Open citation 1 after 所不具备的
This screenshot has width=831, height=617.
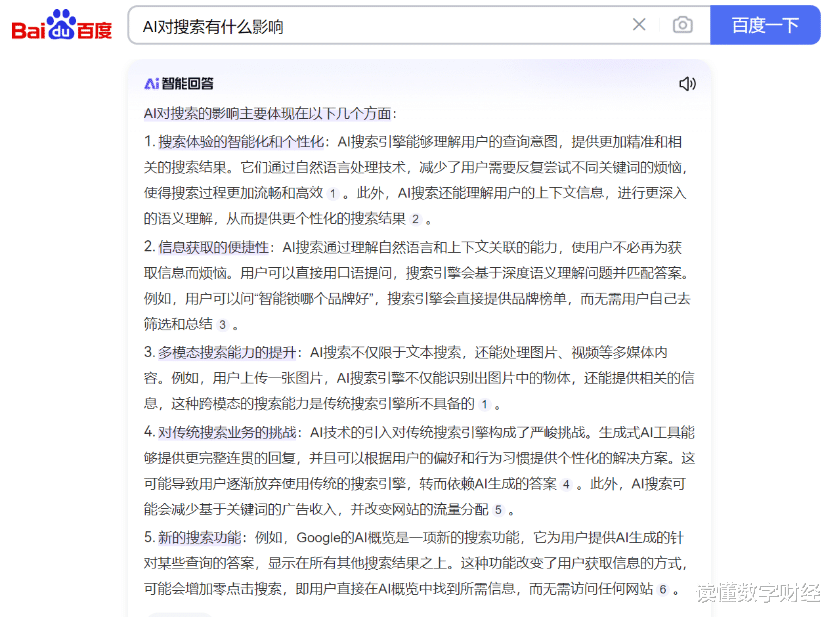point(484,404)
